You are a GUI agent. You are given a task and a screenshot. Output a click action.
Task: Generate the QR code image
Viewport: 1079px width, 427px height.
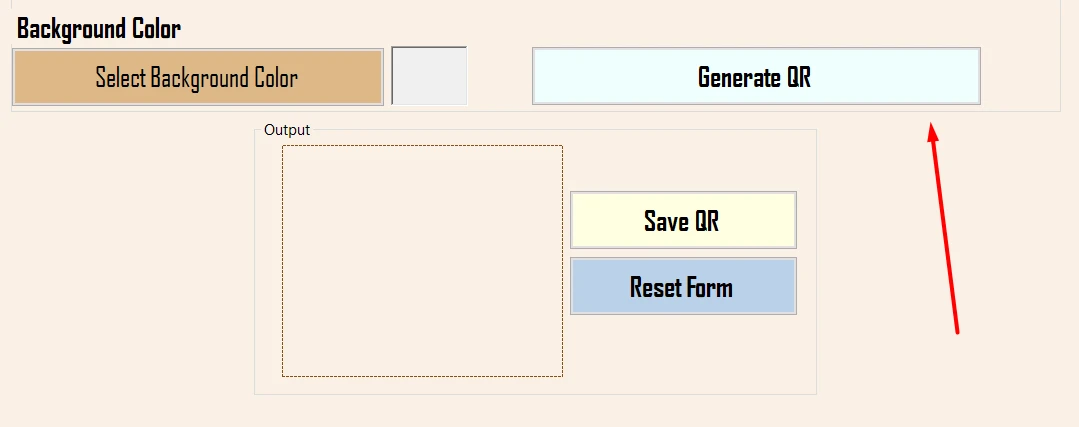(755, 76)
